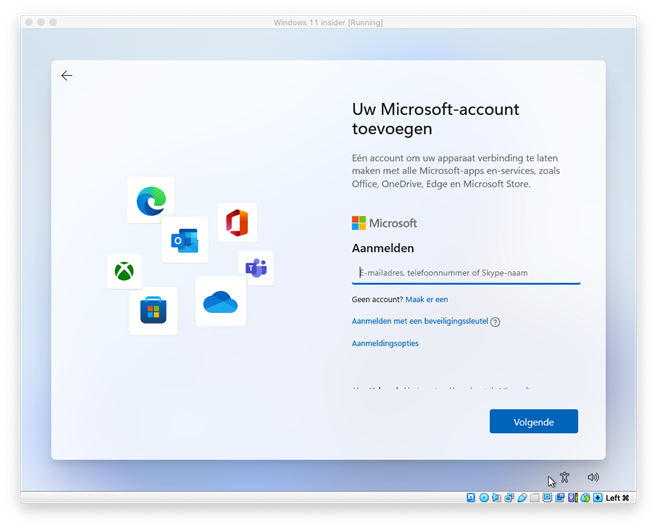
Task: Open the VirtualBox network adapter status icon
Action: [x=509, y=498]
